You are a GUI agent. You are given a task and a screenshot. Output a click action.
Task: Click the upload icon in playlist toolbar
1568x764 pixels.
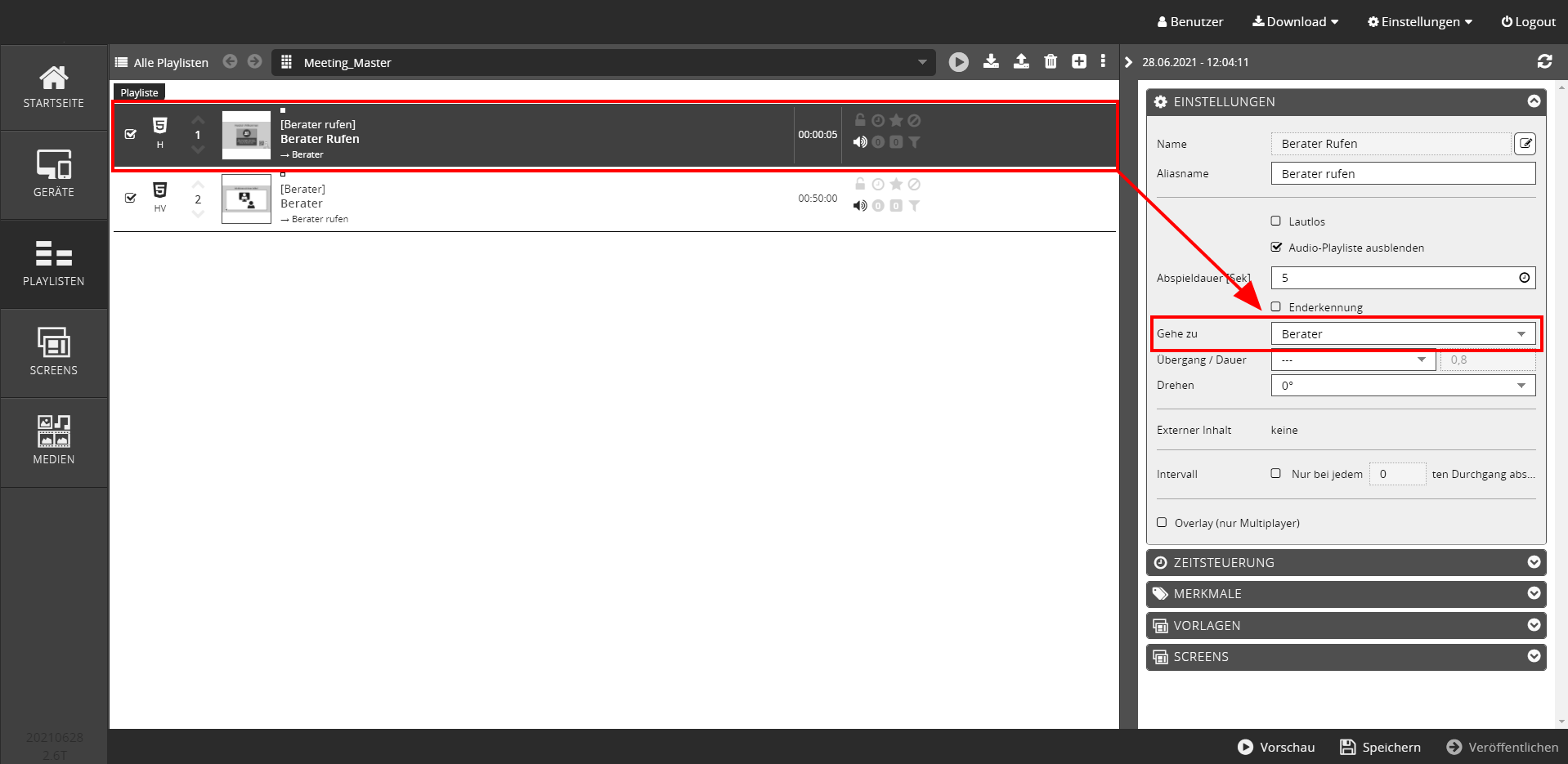pyautogui.click(x=1021, y=61)
